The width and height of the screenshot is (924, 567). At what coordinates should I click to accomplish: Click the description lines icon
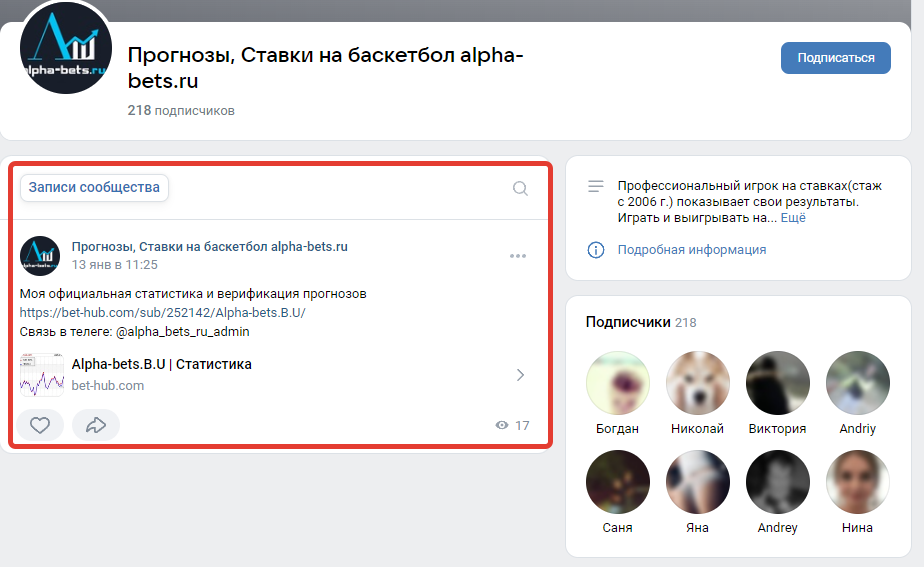[596, 186]
